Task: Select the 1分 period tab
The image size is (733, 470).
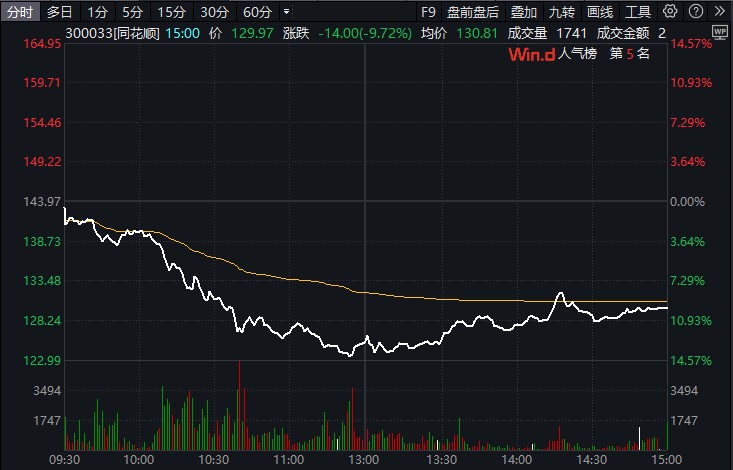Action: (x=98, y=12)
